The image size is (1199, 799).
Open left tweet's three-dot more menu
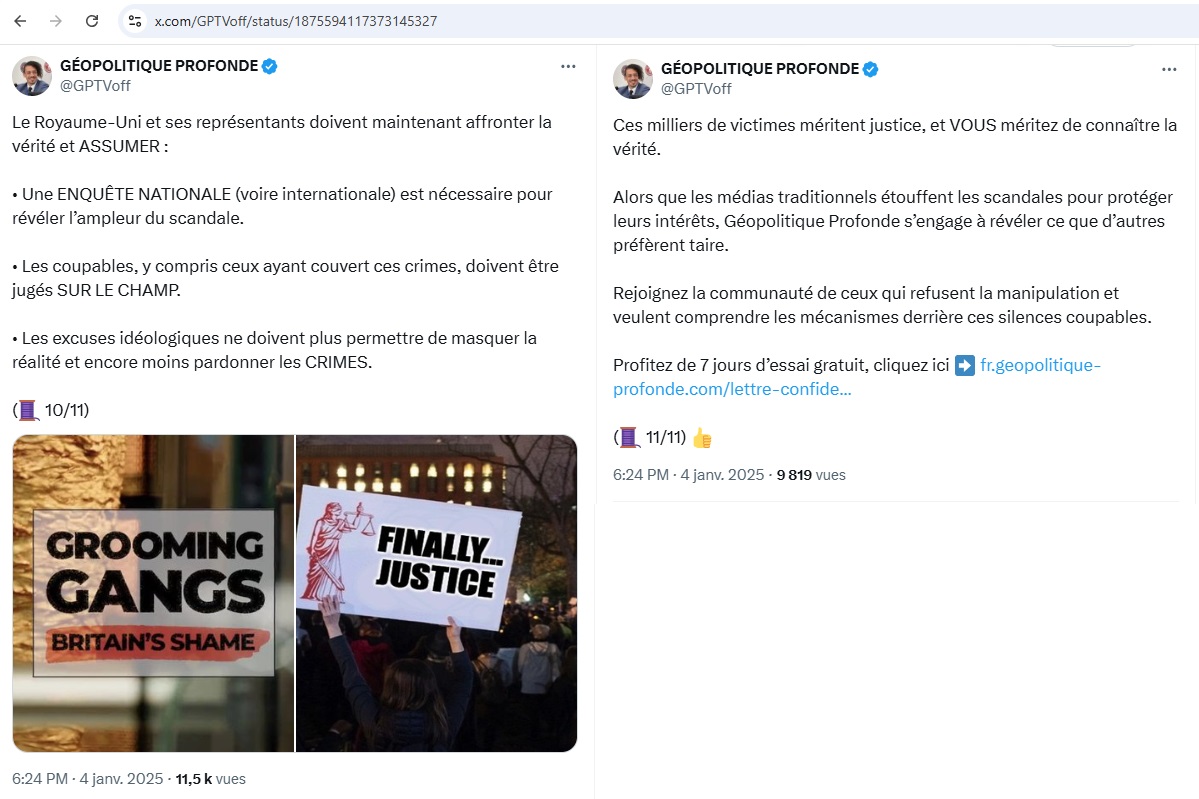coord(568,67)
